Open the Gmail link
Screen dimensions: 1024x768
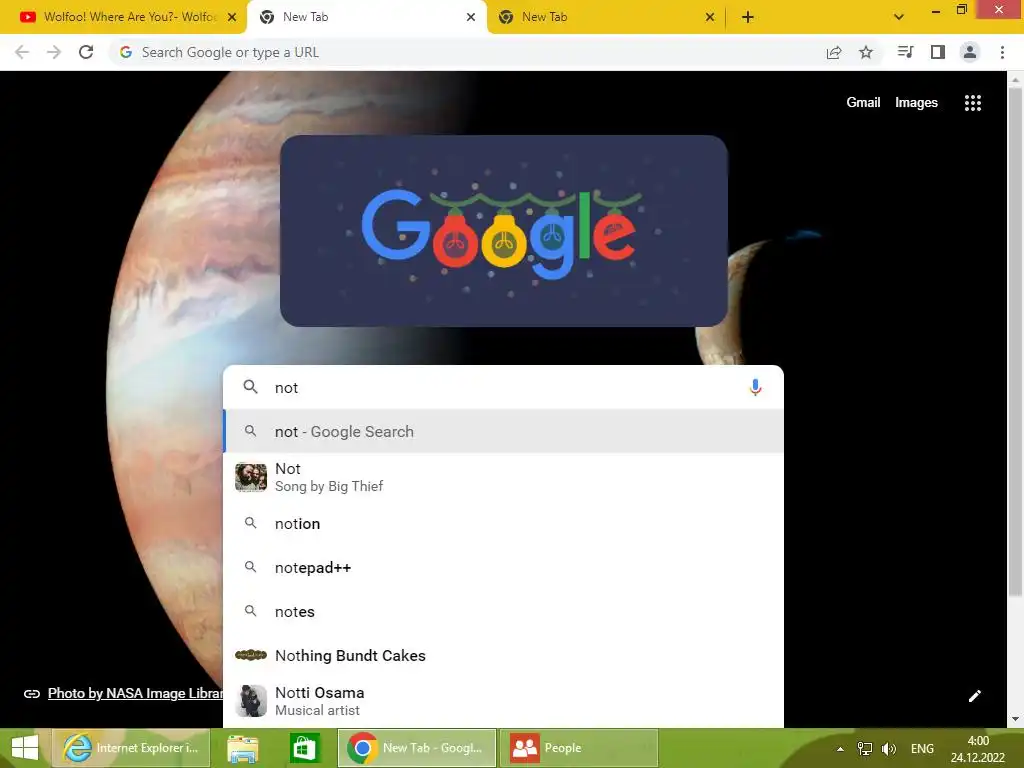(863, 103)
